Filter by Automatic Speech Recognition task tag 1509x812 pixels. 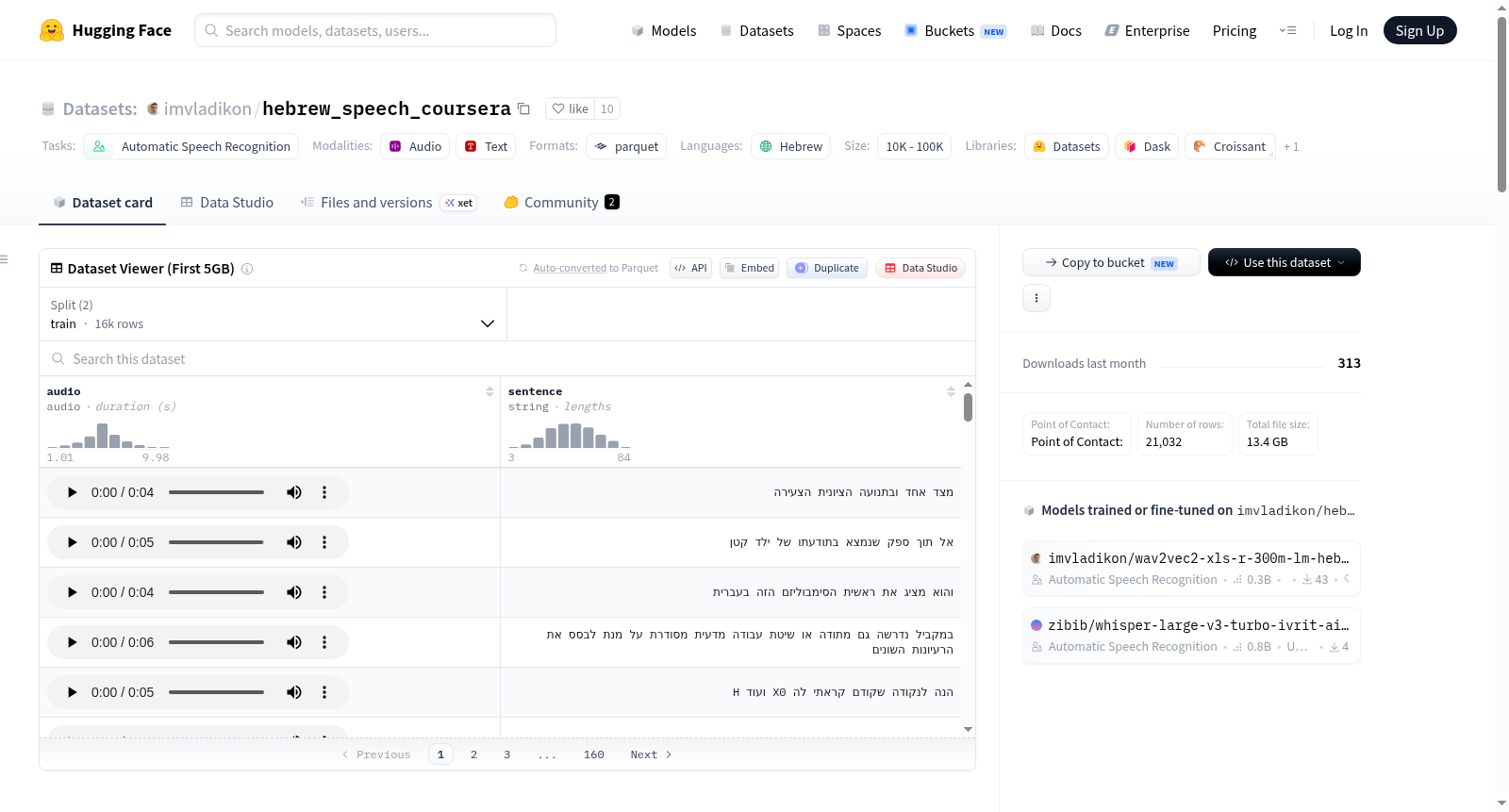click(191, 146)
